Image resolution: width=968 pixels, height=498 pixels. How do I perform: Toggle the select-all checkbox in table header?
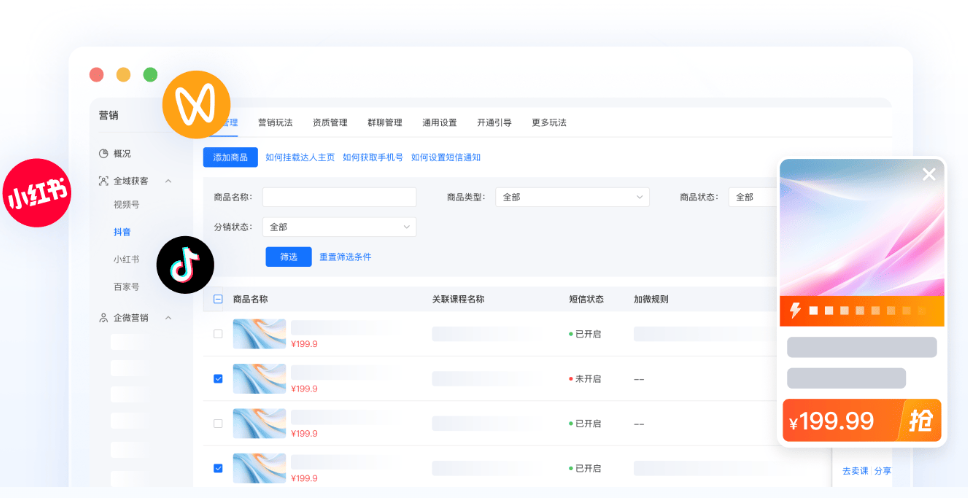click(x=218, y=299)
